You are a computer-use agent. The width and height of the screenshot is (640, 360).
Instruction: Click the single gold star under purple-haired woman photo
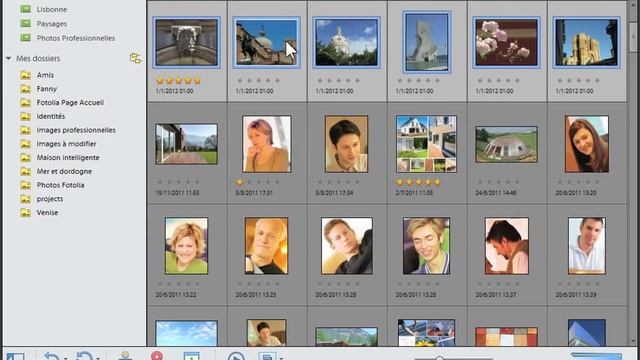point(240,182)
